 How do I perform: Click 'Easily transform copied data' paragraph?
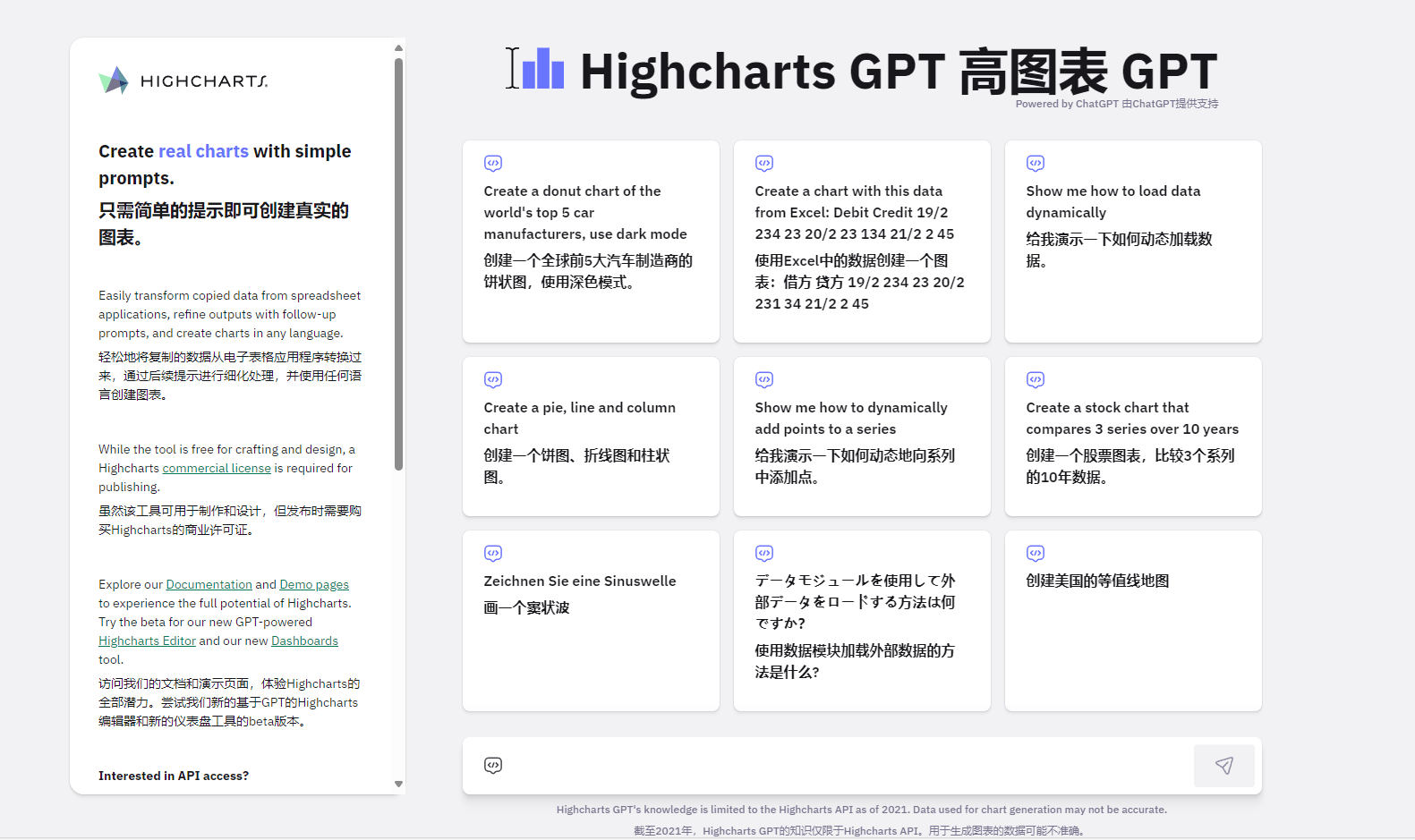[x=230, y=314]
